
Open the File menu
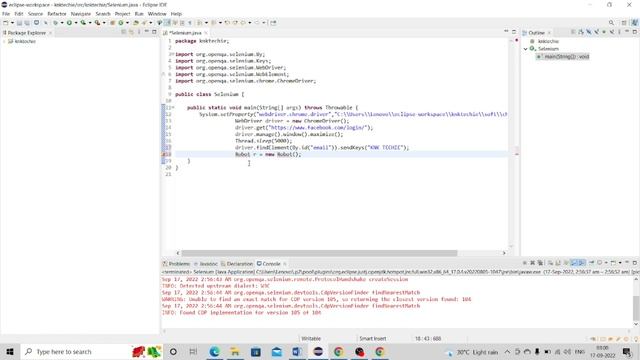coord(6,14)
